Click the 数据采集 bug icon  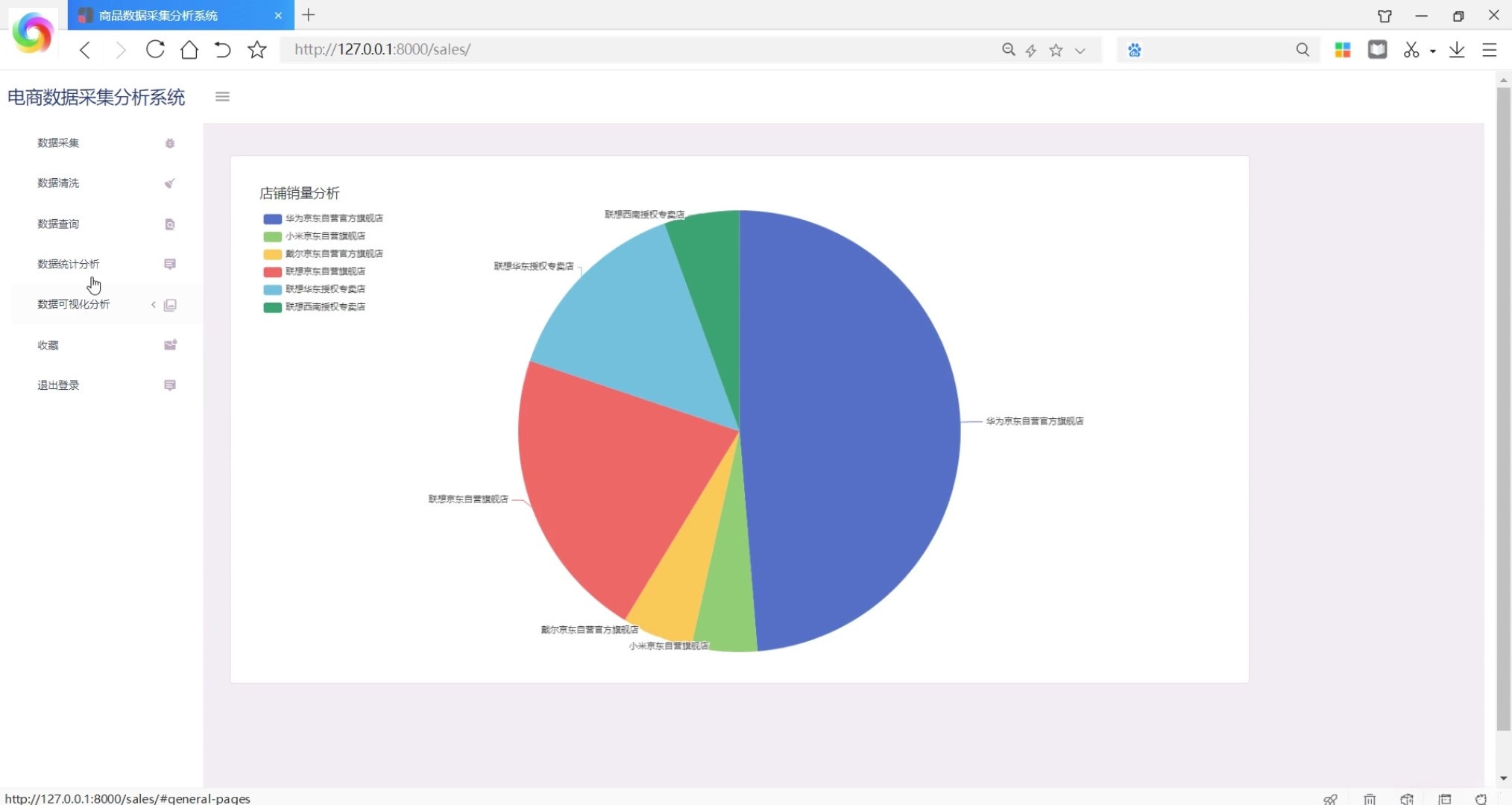point(170,143)
